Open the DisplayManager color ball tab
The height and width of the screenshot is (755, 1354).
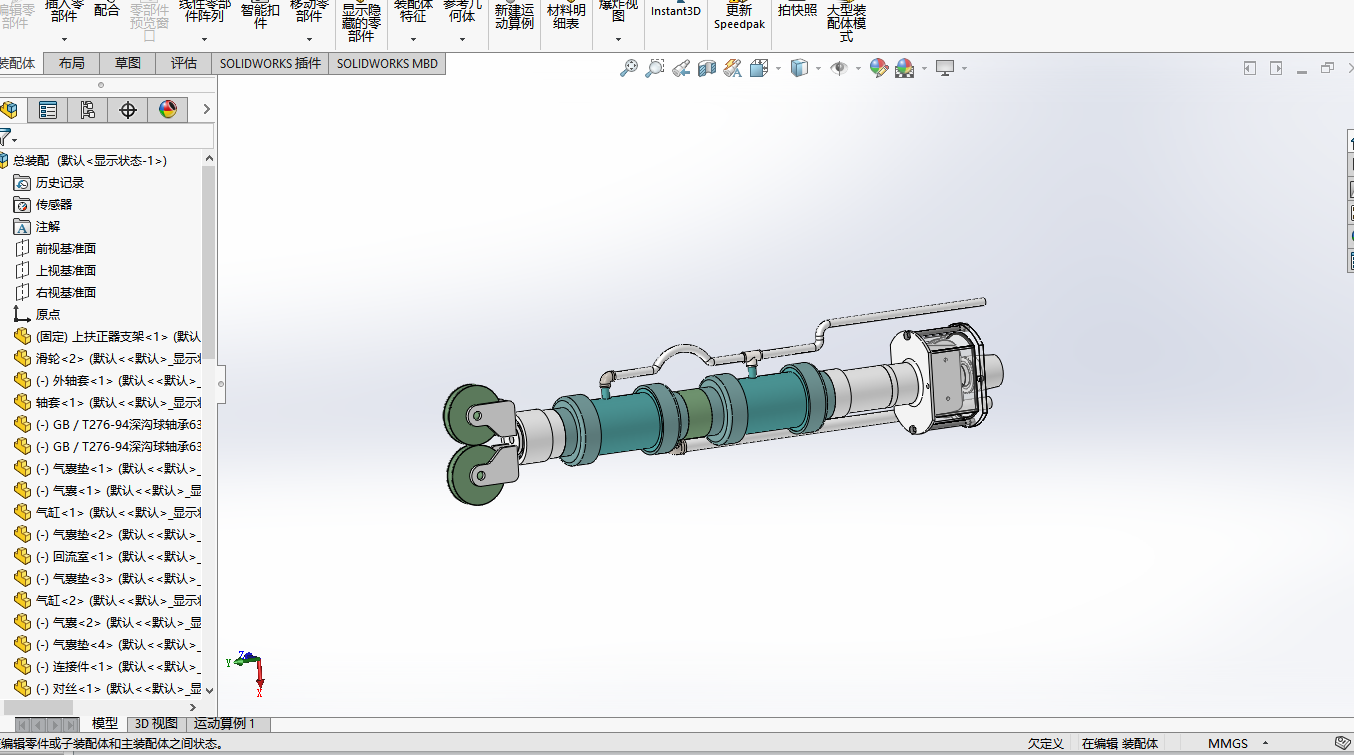pos(168,110)
